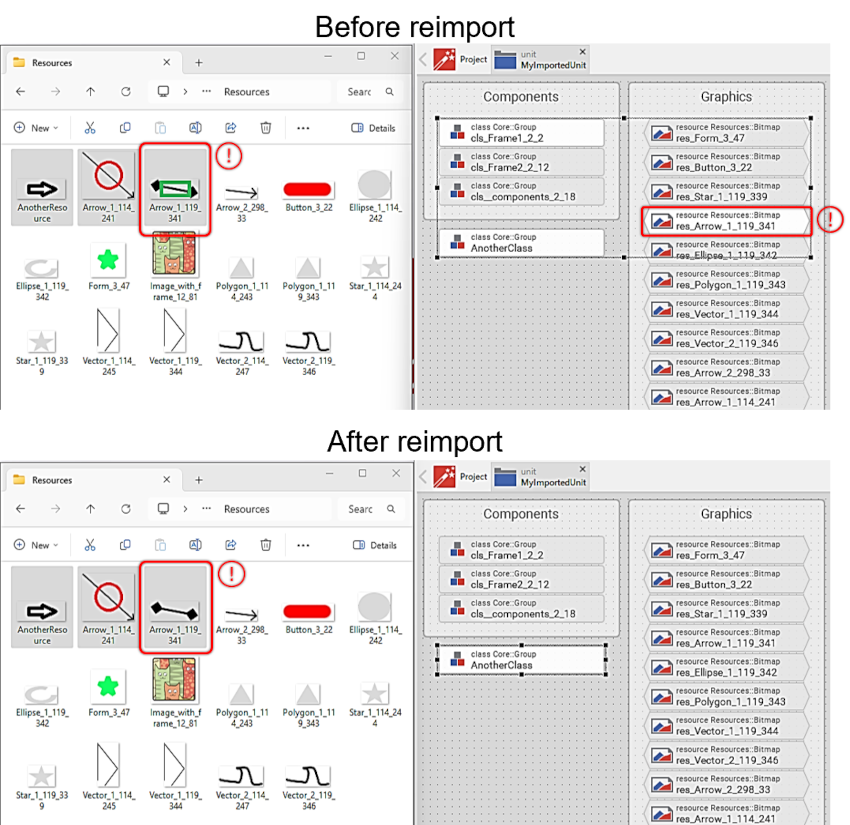Select Arrow_1_119_341 thumbnail with green rectangle
Image resolution: width=850 pixels, height=825 pixels.
tap(175, 187)
